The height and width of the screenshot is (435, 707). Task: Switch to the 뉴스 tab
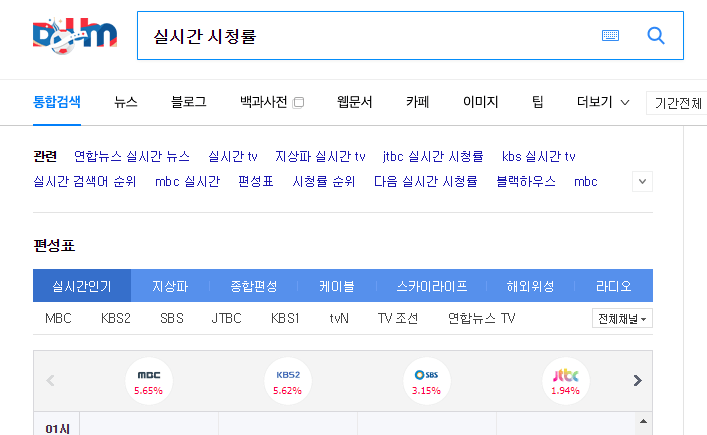pyautogui.click(x=126, y=102)
